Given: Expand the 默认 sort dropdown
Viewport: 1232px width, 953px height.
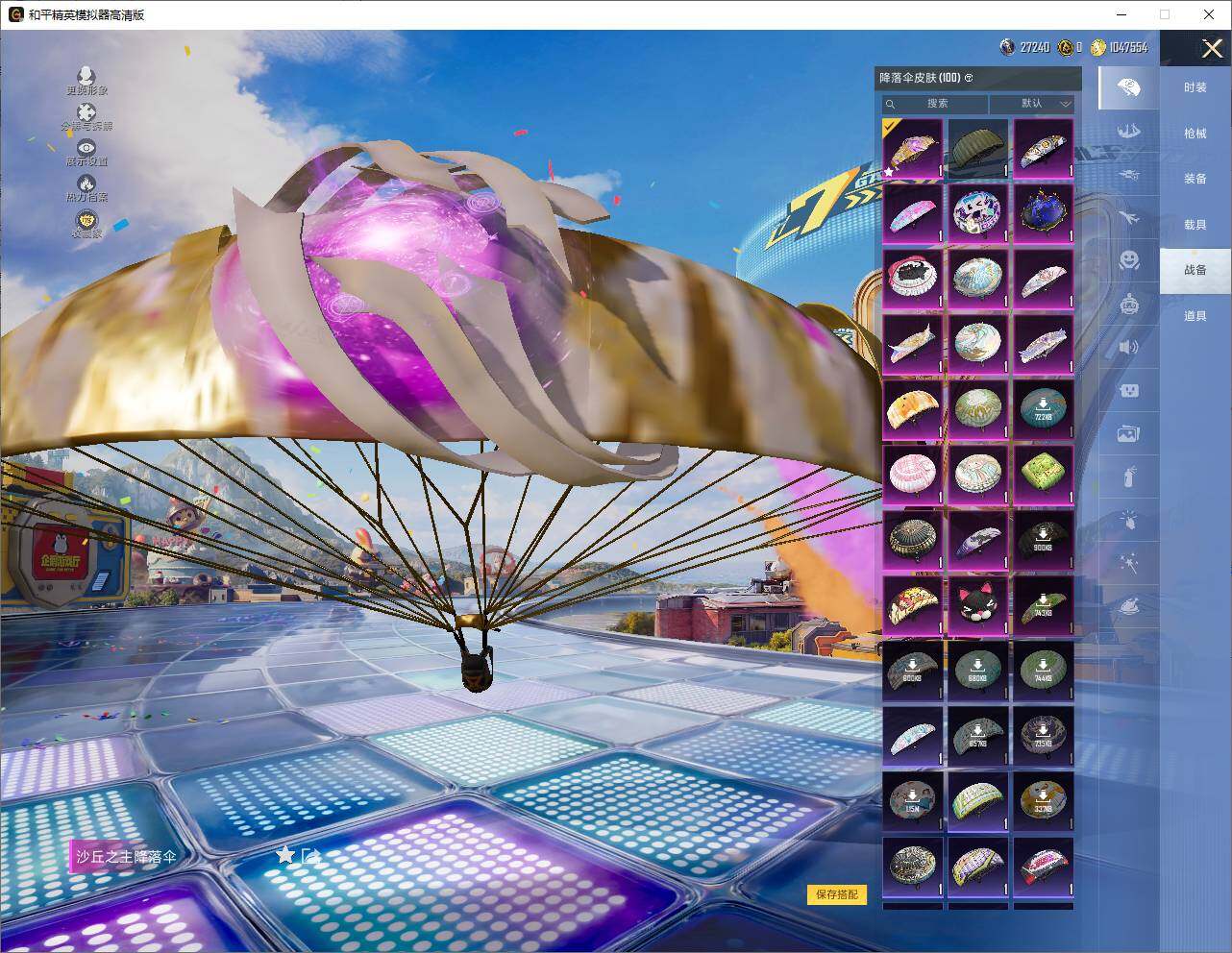Looking at the screenshot, I should pos(1032,104).
